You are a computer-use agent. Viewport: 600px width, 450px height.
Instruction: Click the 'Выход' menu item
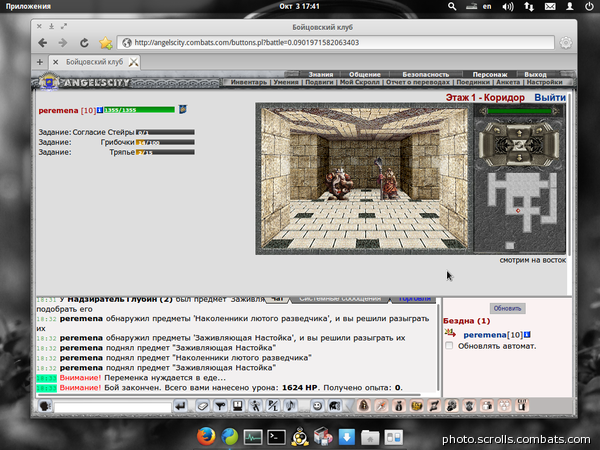click(x=535, y=74)
